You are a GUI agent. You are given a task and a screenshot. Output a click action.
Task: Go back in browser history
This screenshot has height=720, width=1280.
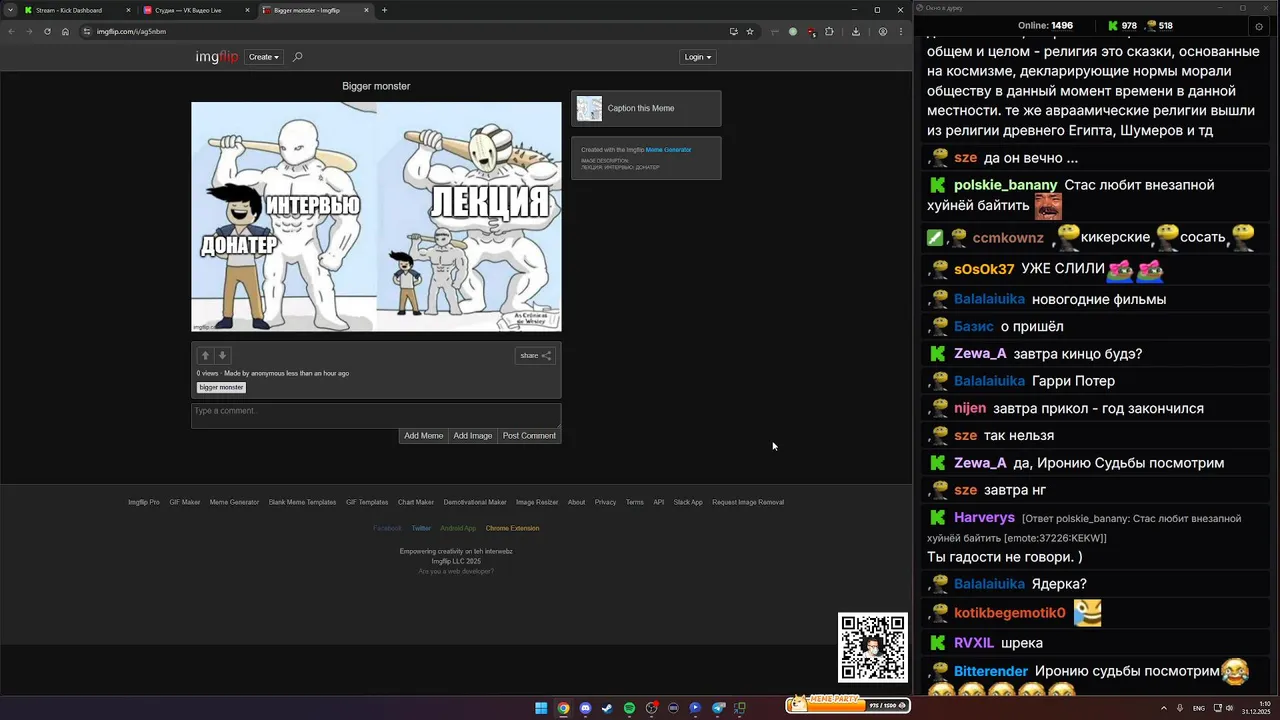(11, 31)
